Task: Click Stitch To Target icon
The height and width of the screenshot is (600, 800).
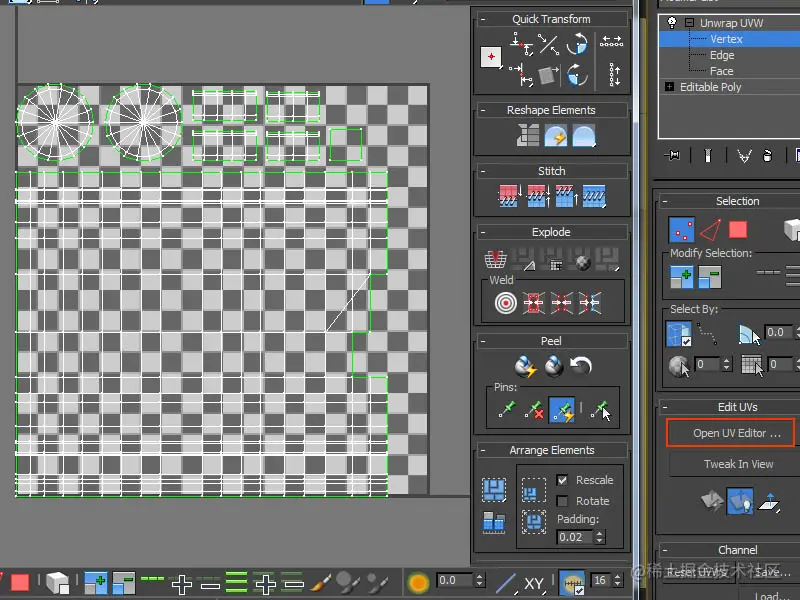Action: click(x=509, y=196)
